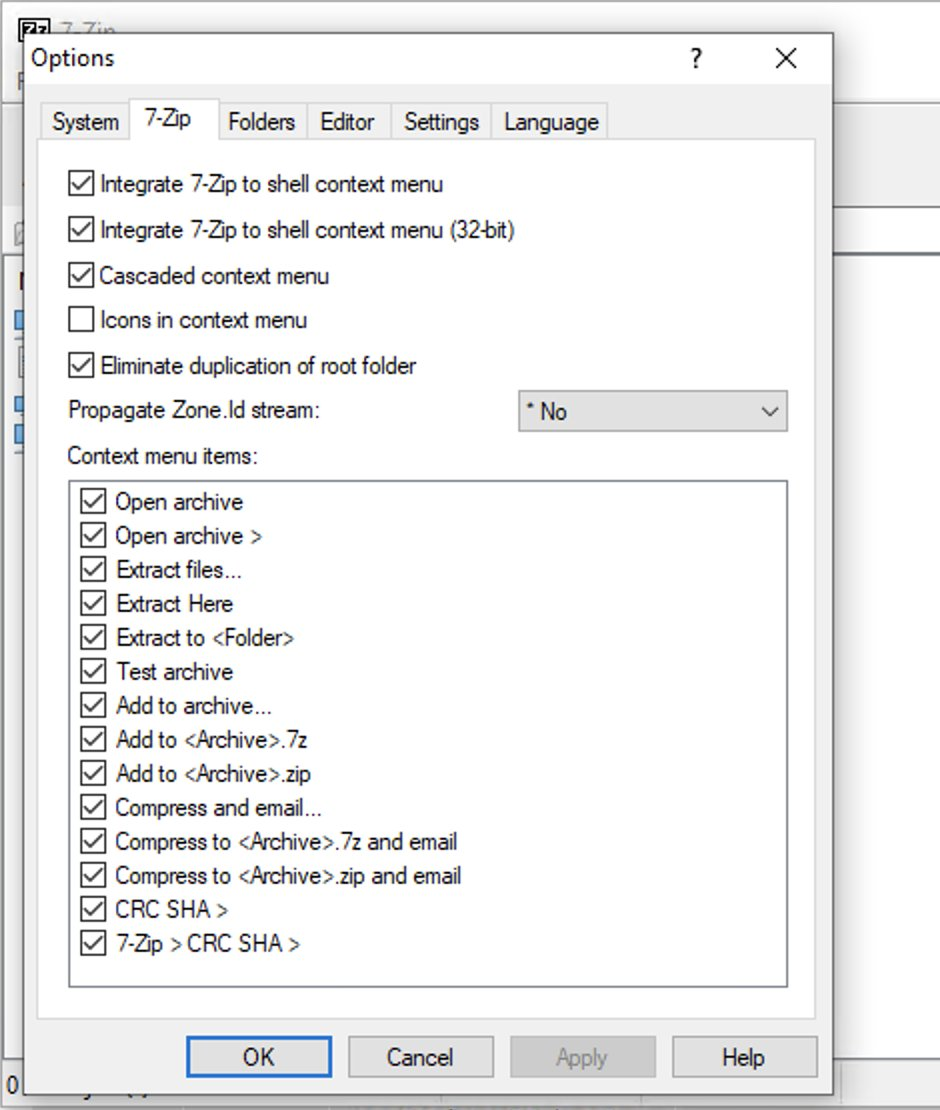Uncheck Compress and email... item
This screenshot has width=940, height=1110.
pyautogui.click(x=93, y=807)
